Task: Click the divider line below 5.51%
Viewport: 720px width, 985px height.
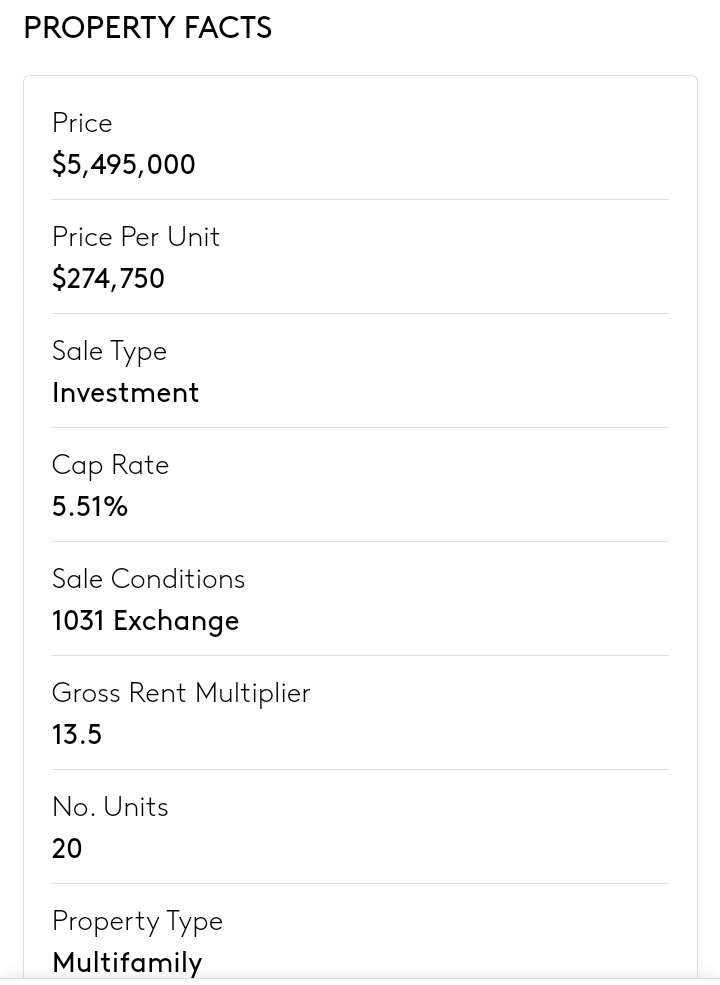Action: 360,542
